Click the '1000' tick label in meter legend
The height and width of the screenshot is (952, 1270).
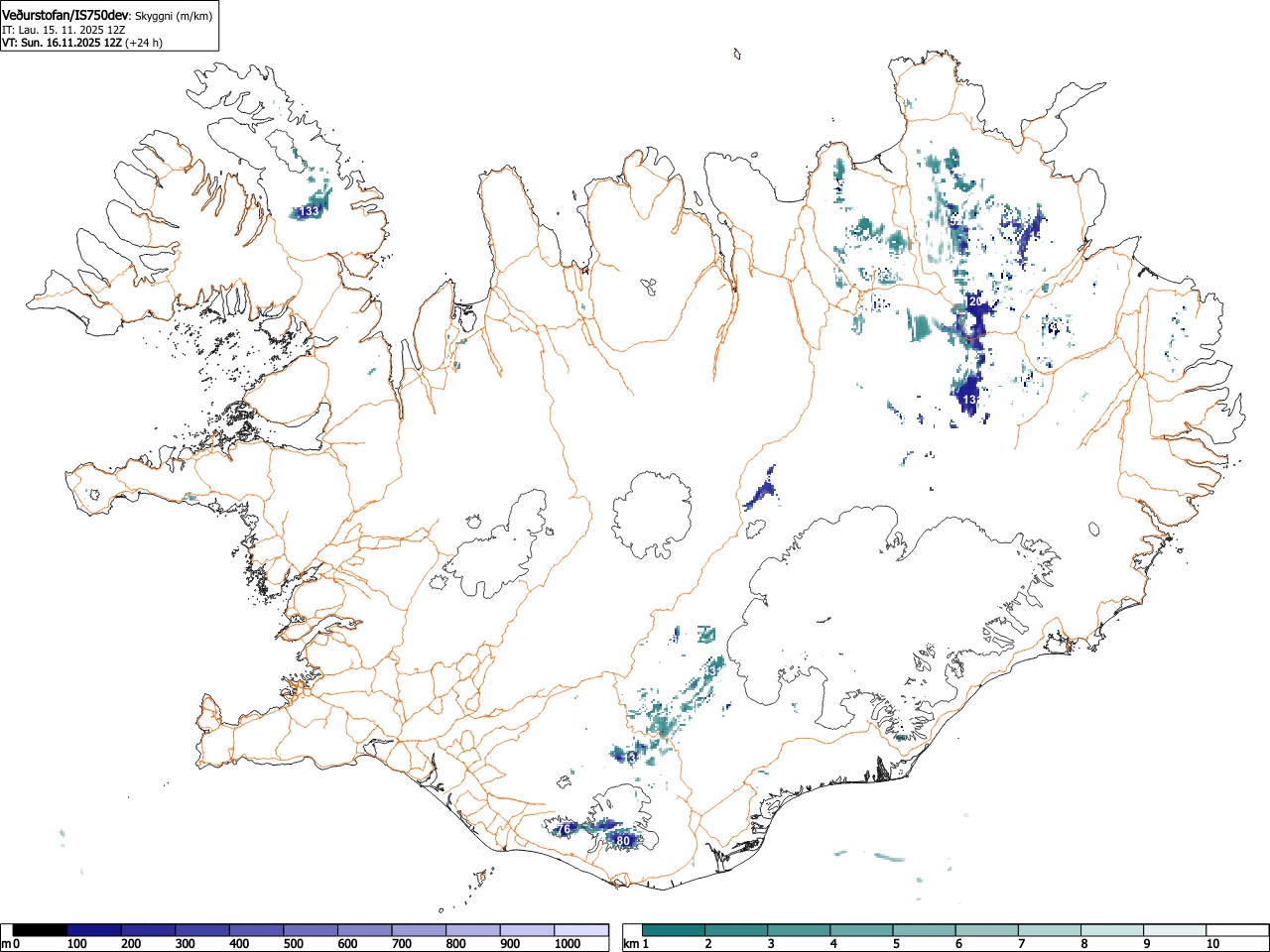click(568, 944)
